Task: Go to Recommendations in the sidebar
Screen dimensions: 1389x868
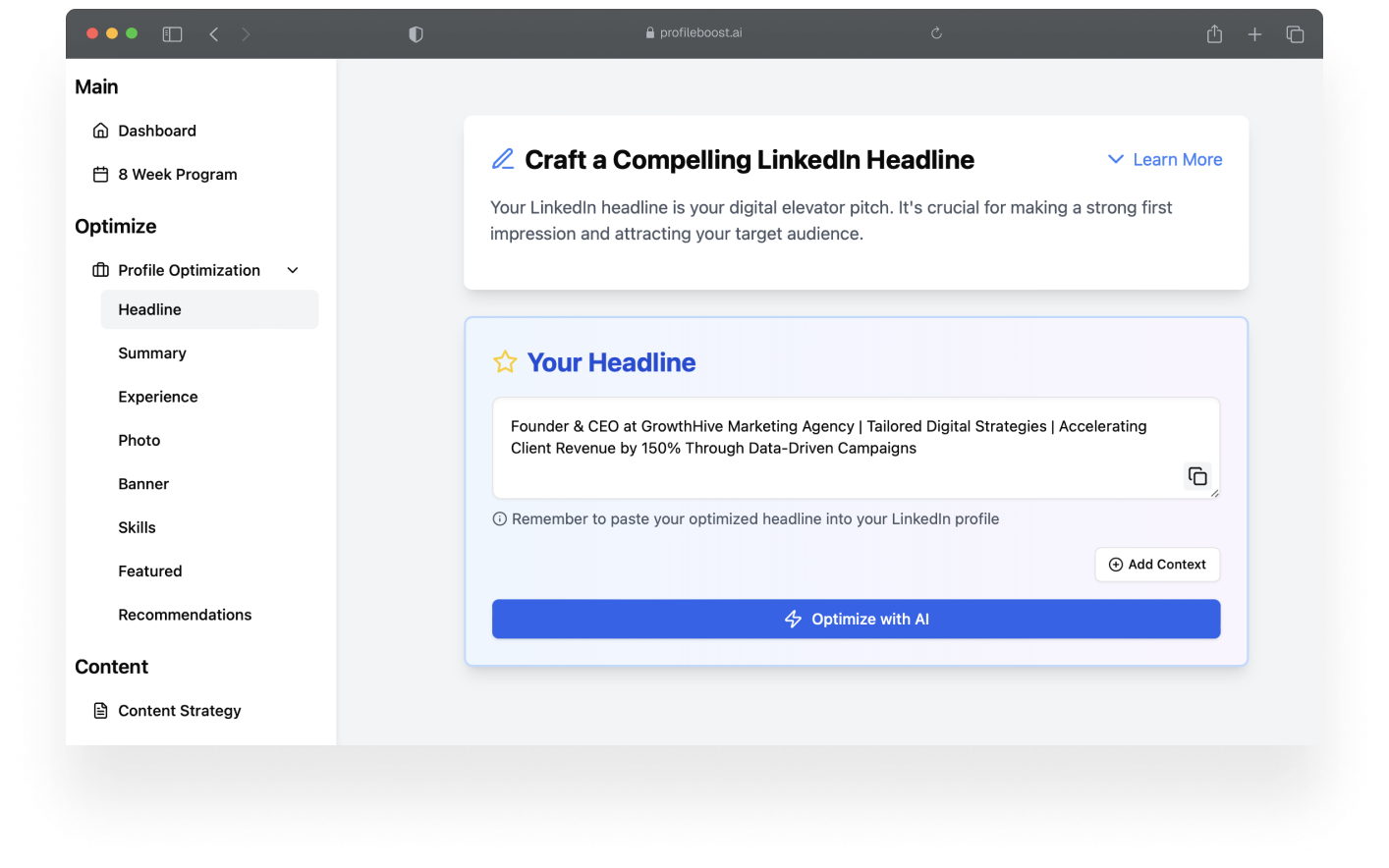Action: coord(185,615)
